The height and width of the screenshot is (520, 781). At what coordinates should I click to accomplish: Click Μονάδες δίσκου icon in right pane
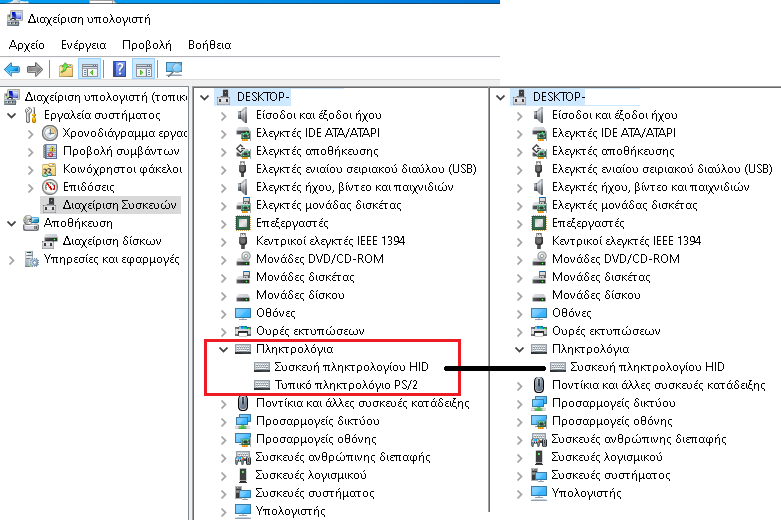pyautogui.click(x=539, y=297)
